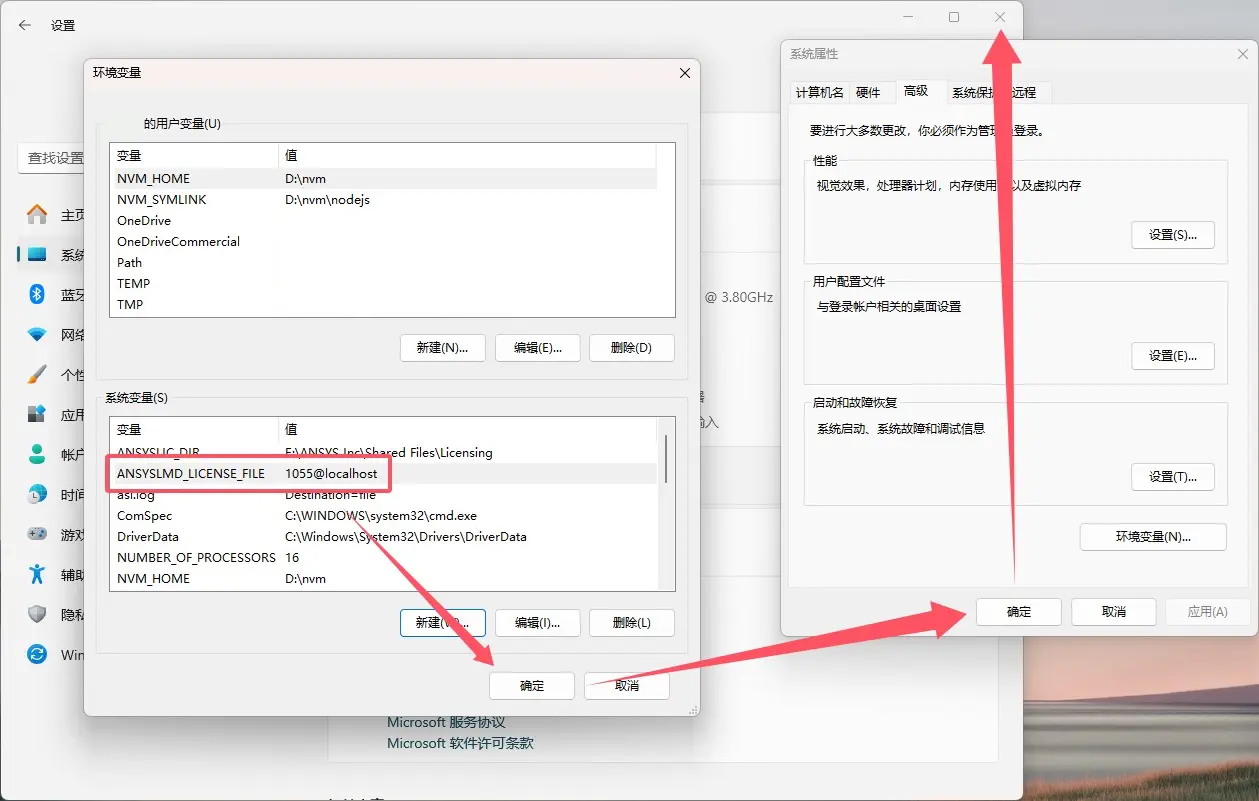Select the Accounts person icon
This screenshot has width=1259, height=801.
37,454
